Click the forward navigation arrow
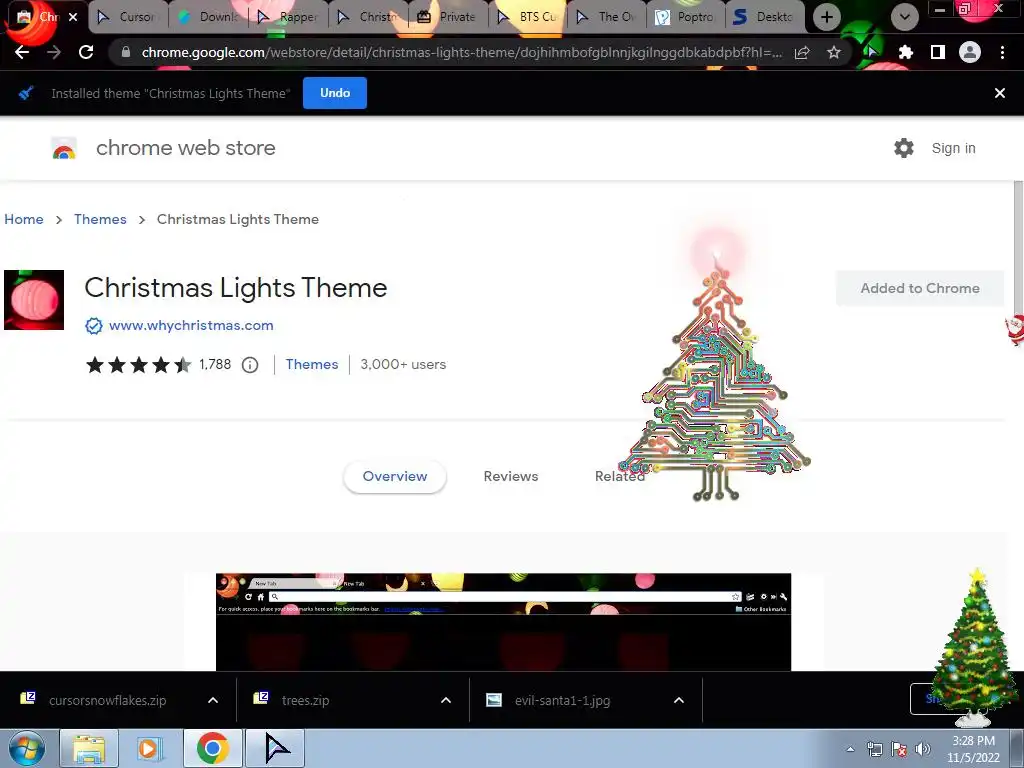The width and height of the screenshot is (1024, 768). (x=54, y=52)
